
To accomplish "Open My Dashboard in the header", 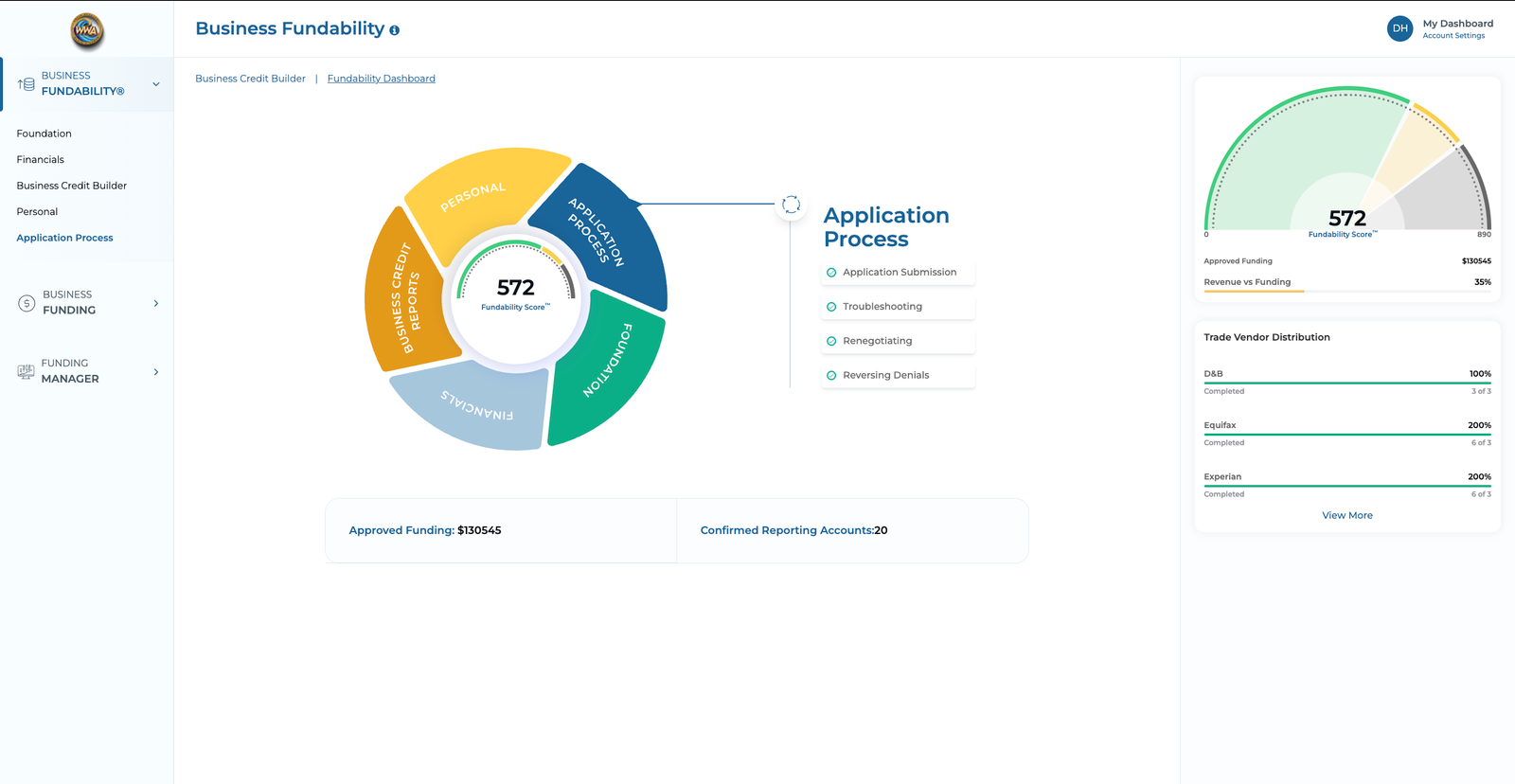I will (1457, 24).
